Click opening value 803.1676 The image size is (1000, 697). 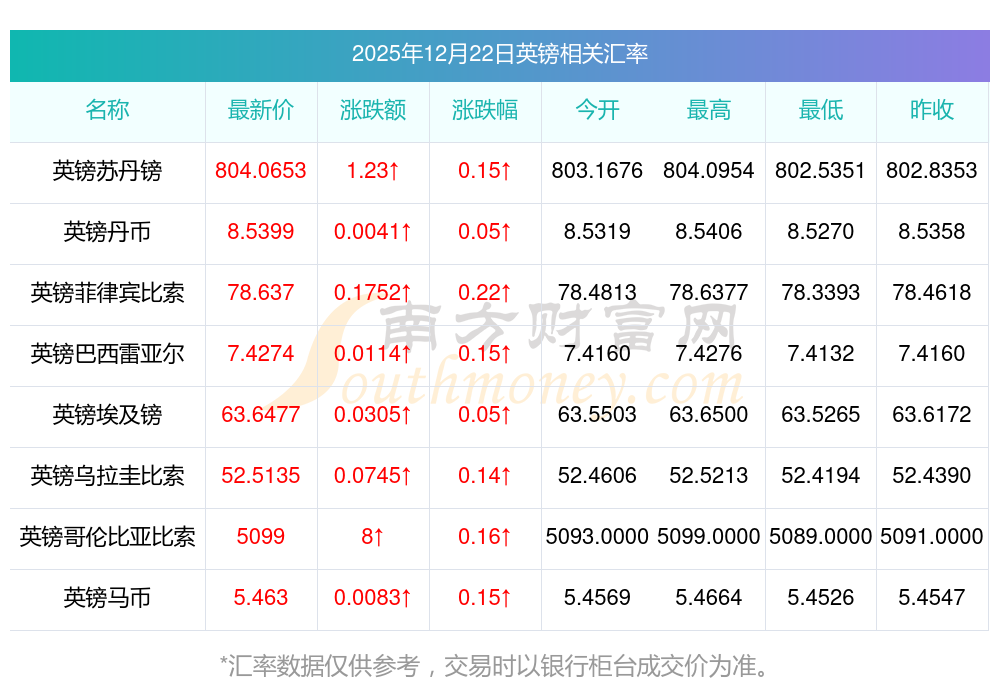(597, 171)
